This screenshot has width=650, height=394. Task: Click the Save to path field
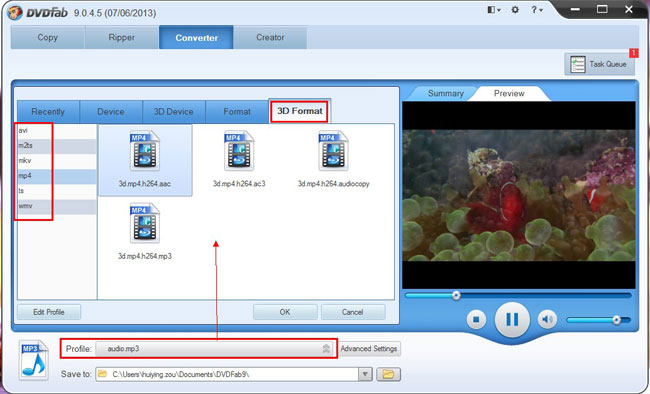[227, 375]
